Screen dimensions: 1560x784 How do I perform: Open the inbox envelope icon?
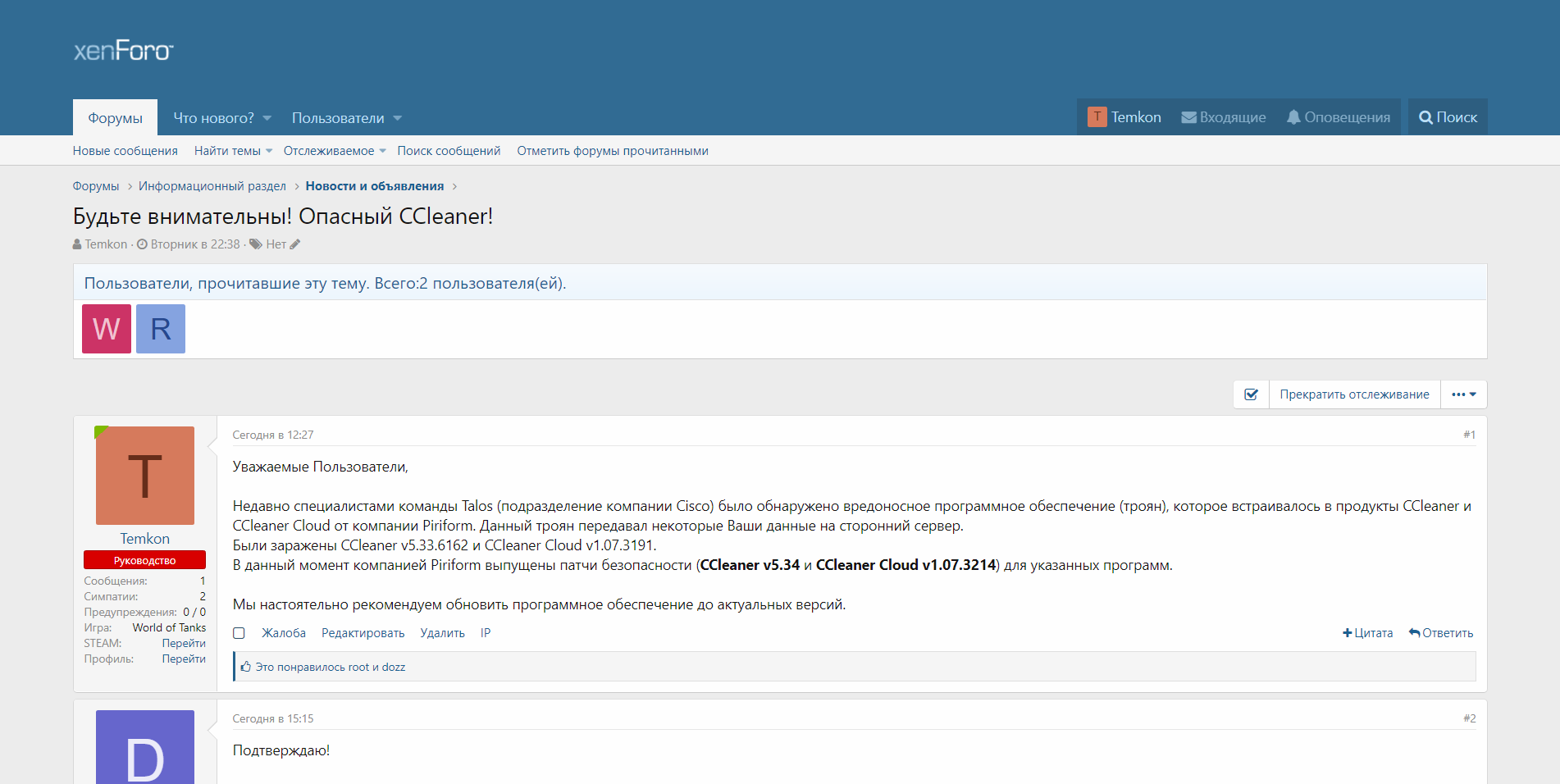point(1188,117)
